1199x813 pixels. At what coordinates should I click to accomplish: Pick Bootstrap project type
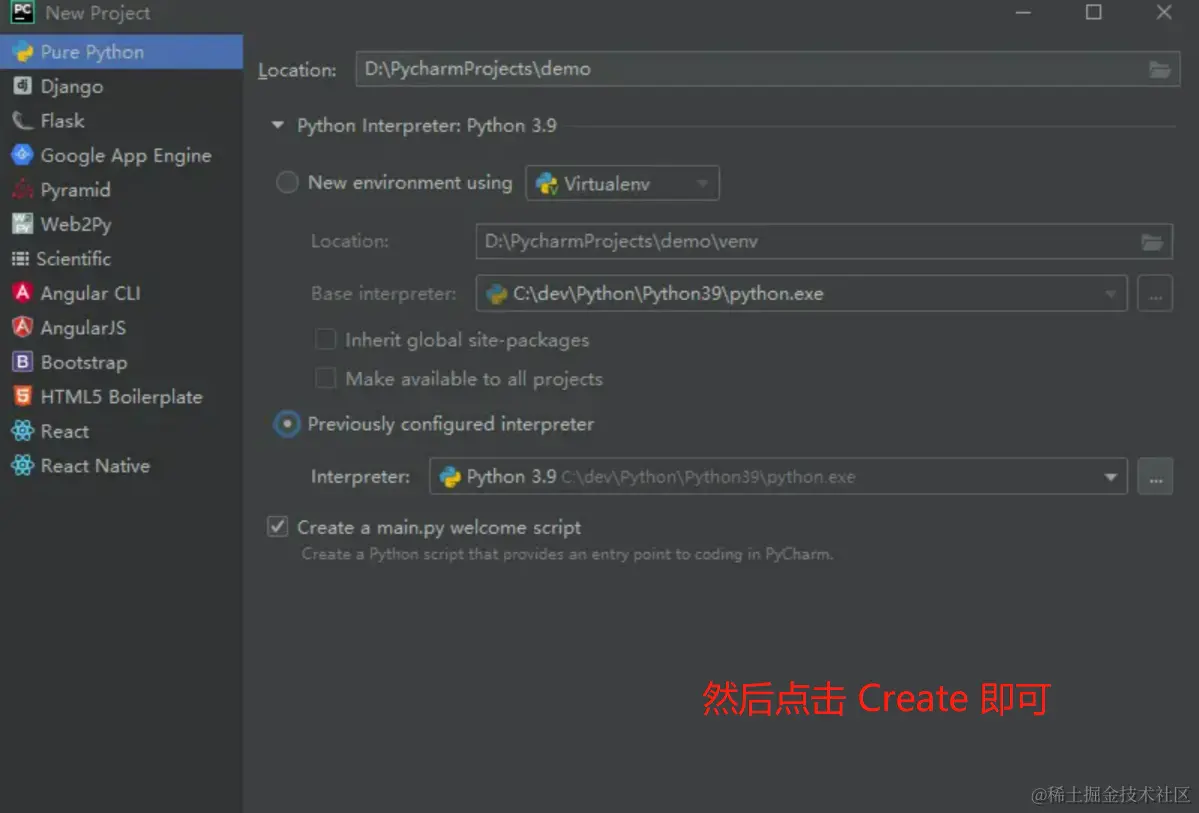tap(121, 362)
